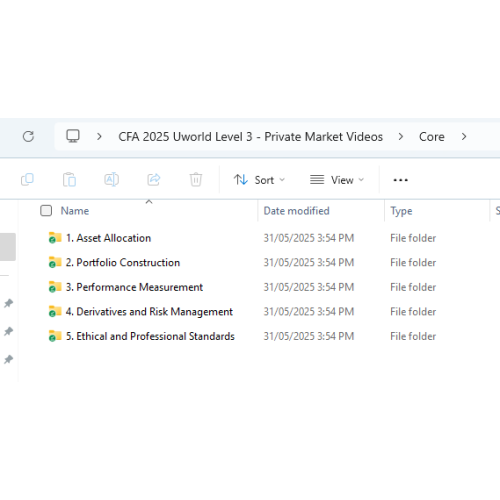Open the Sort dropdown

tap(259, 180)
